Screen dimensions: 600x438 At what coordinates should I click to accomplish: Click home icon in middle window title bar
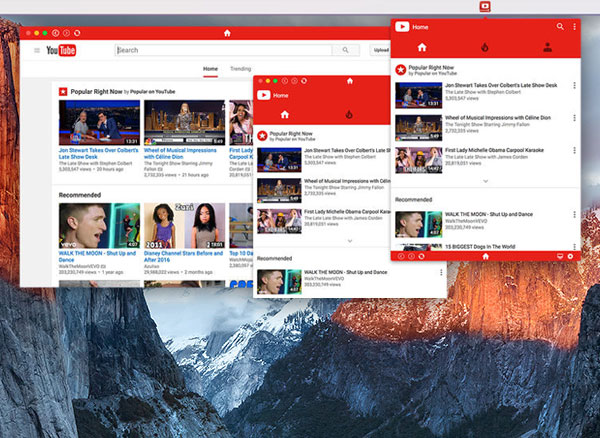350,81
